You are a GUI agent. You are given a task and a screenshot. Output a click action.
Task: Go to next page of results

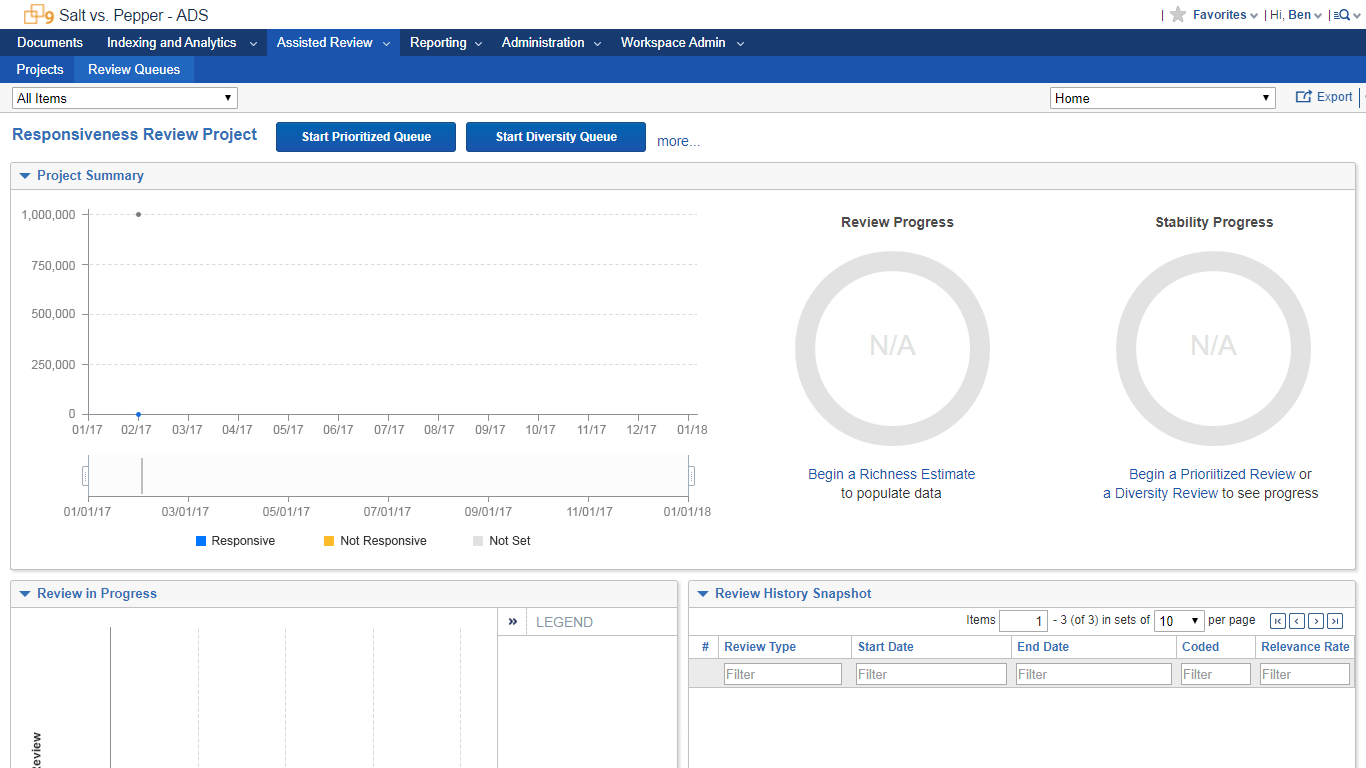click(x=1316, y=621)
